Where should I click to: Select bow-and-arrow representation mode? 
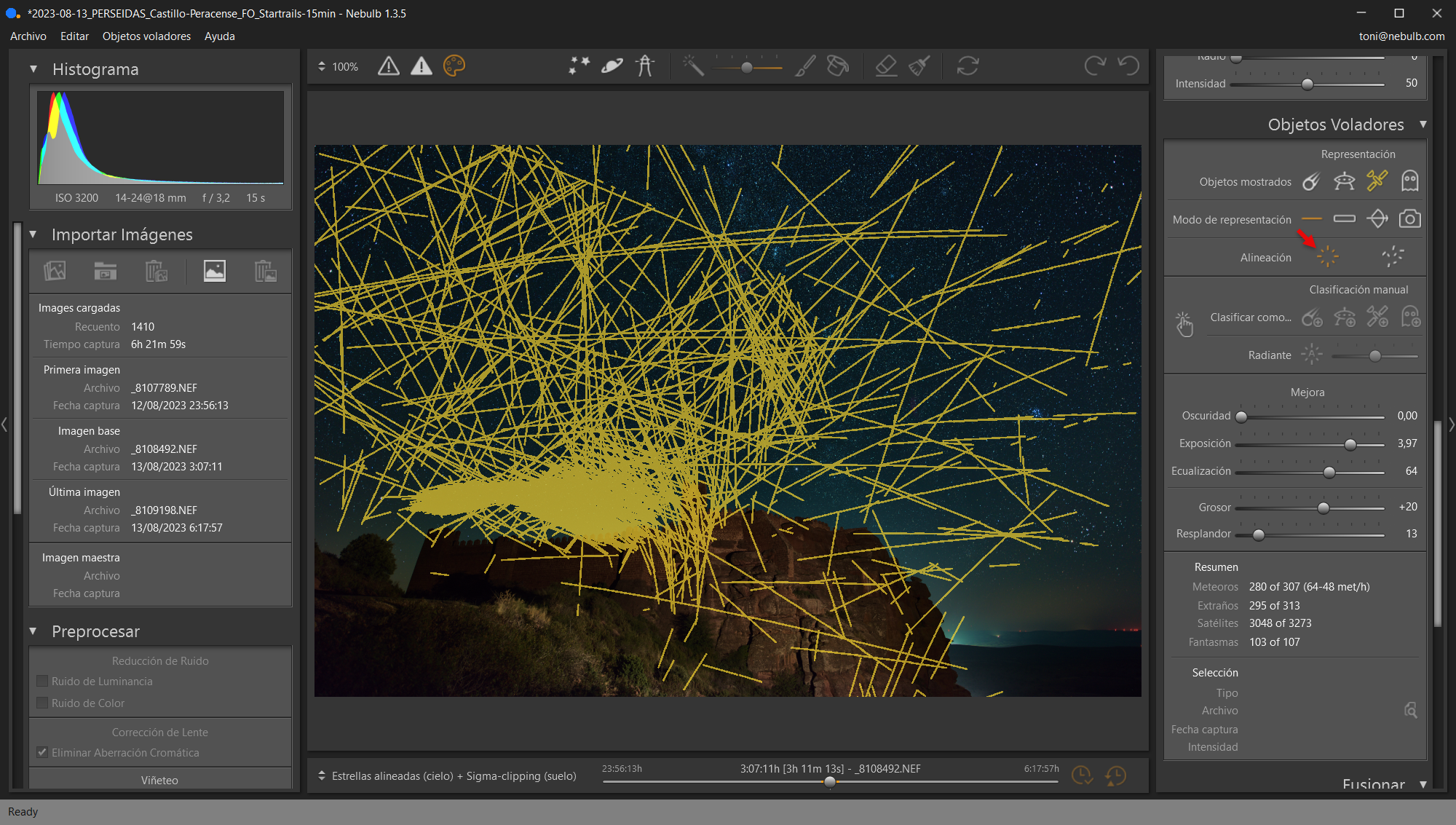coord(1377,218)
